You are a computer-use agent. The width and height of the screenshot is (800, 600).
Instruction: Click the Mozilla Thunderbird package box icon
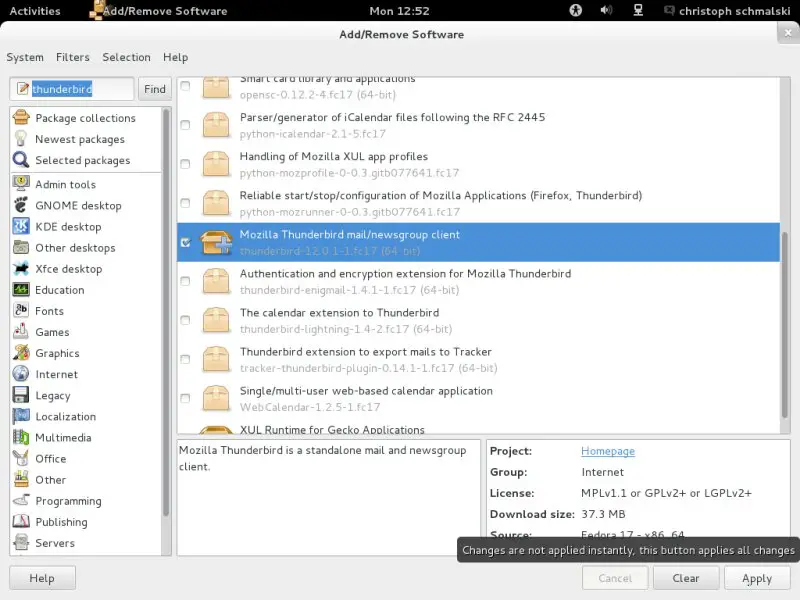tap(216, 242)
